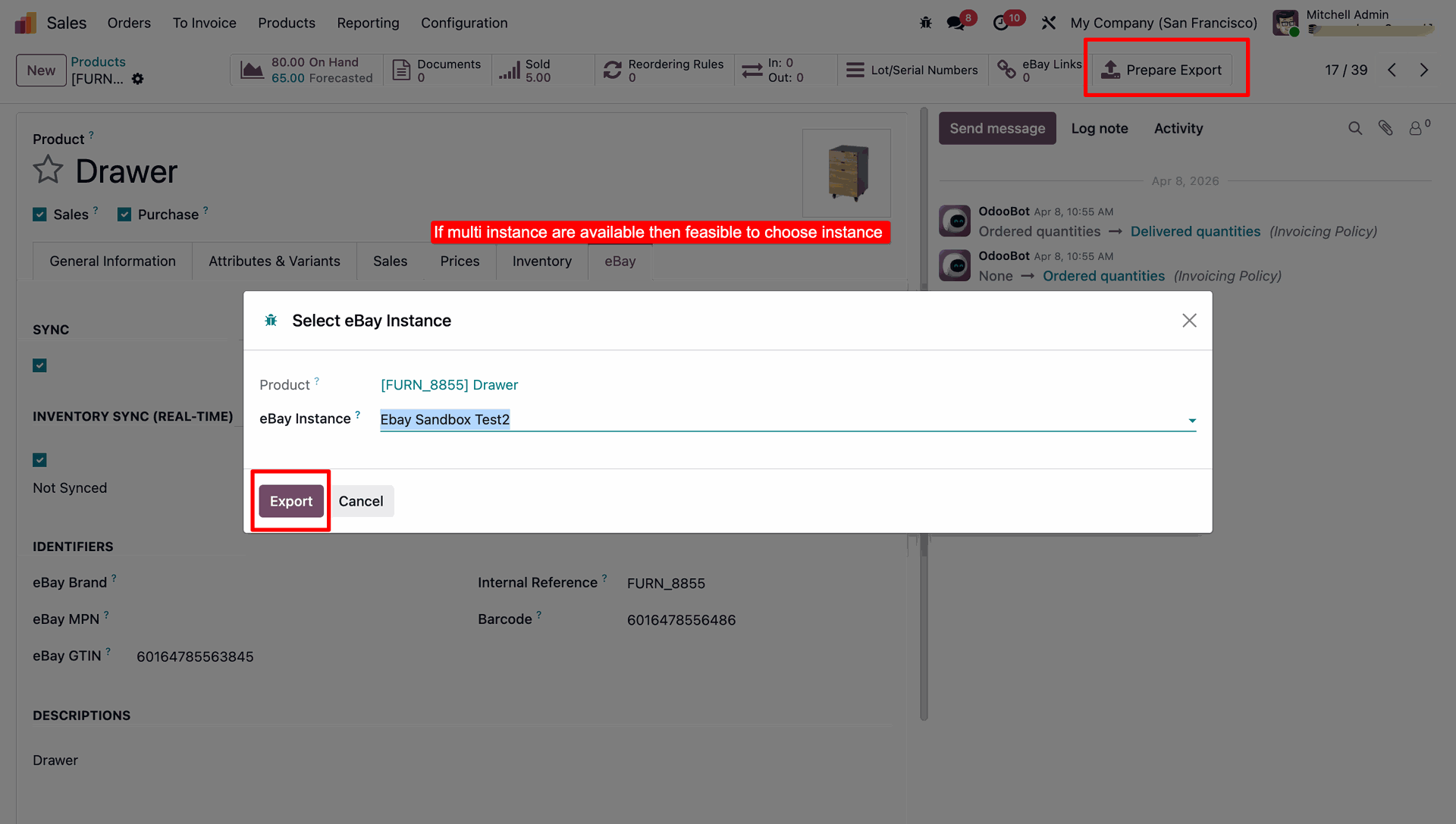Expand the eBay Instance dropdown arrow

point(1192,421)
